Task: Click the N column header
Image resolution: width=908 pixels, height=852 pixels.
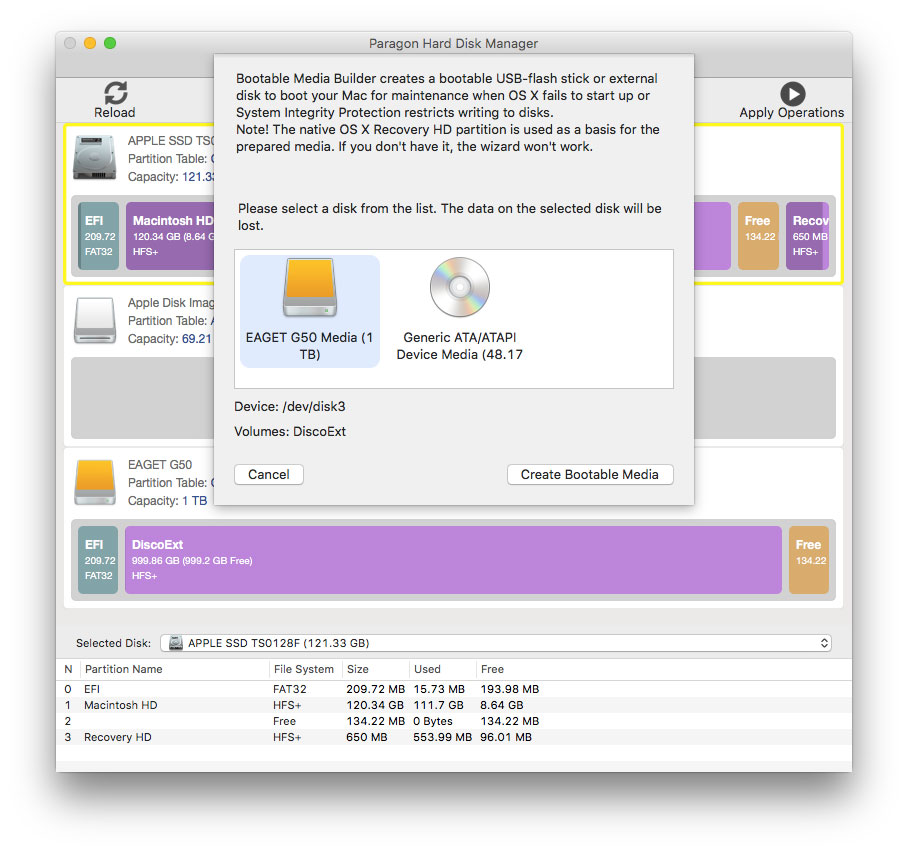Action: (x=68, y=669)
